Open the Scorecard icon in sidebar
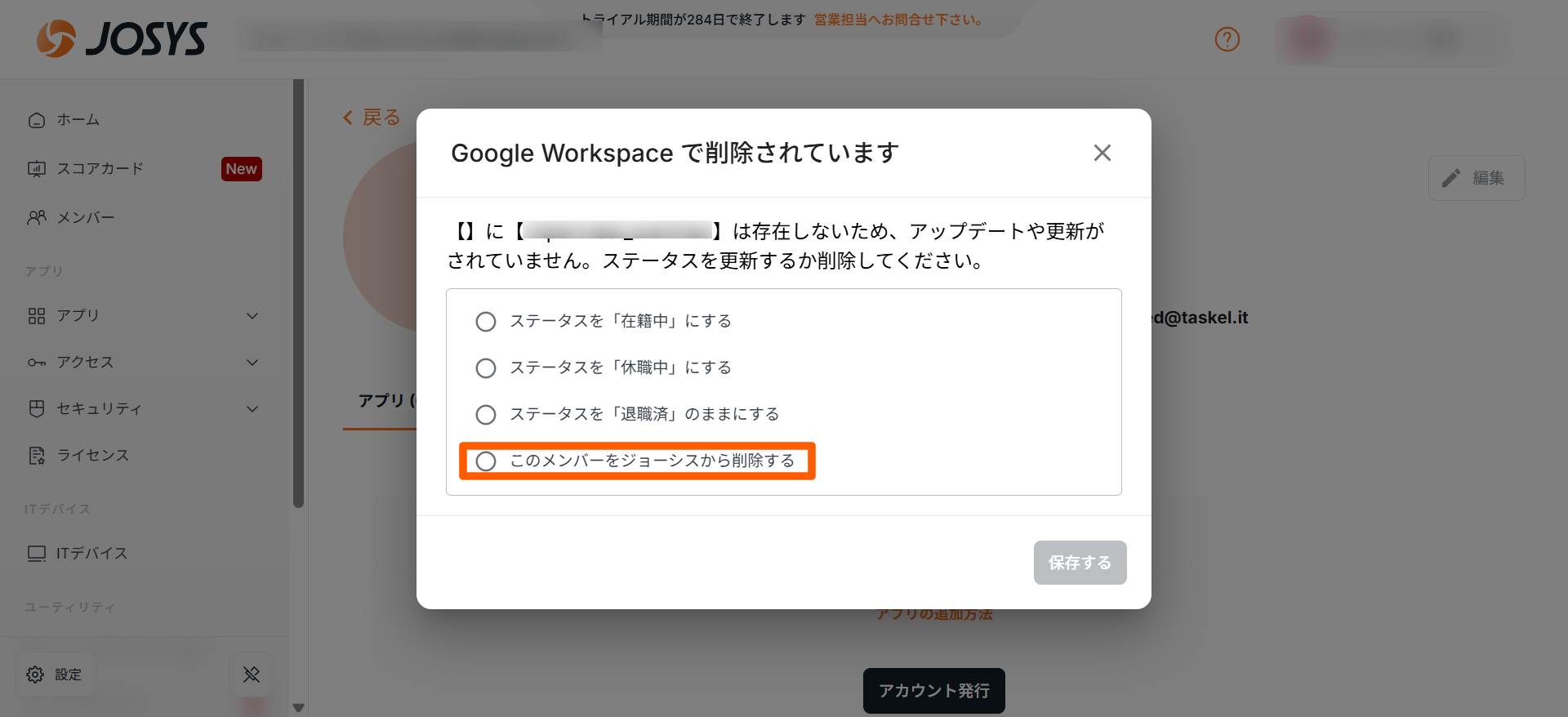Image resolution: width=1568 pixels, height=717 pixels. (37, 169)
